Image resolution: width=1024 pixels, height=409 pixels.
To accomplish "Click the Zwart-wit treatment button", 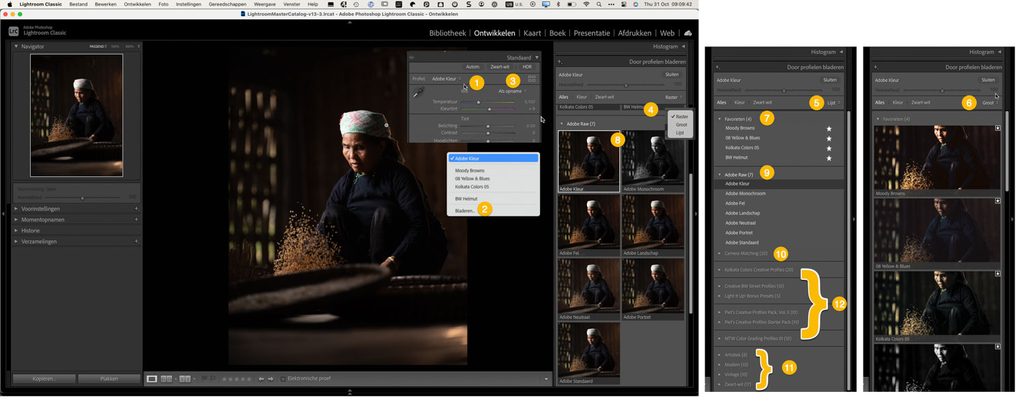I will click(x=500, y=67).
